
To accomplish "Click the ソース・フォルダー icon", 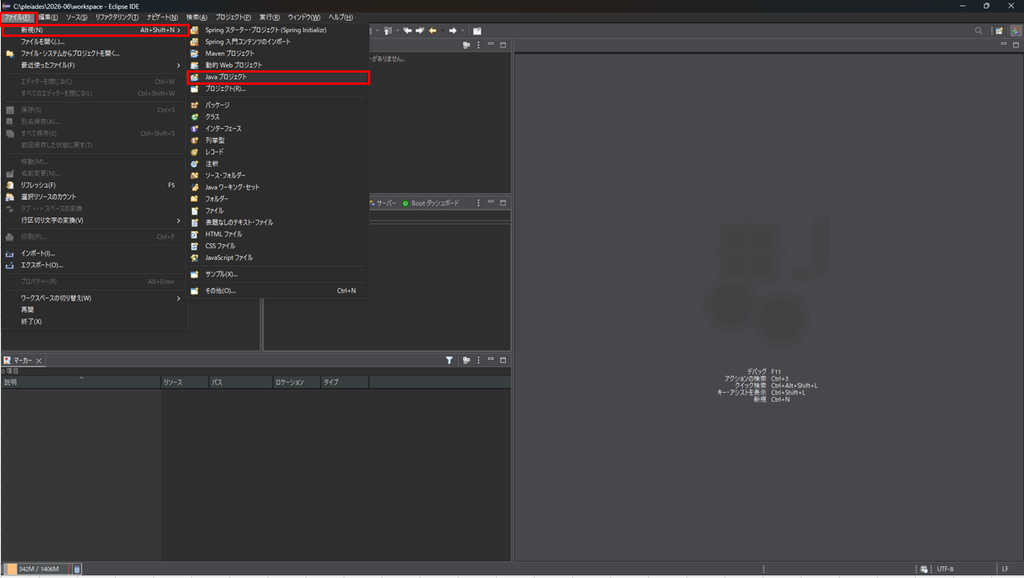I will click(195, 176).
